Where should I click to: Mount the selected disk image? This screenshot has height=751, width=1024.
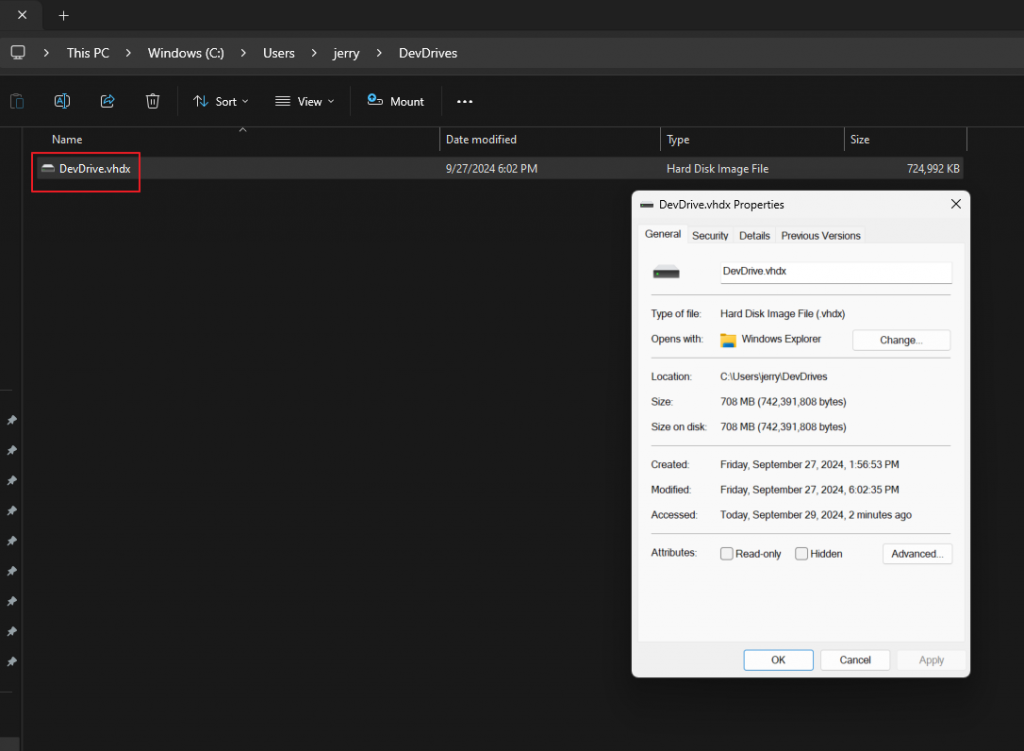pos(396,101)
